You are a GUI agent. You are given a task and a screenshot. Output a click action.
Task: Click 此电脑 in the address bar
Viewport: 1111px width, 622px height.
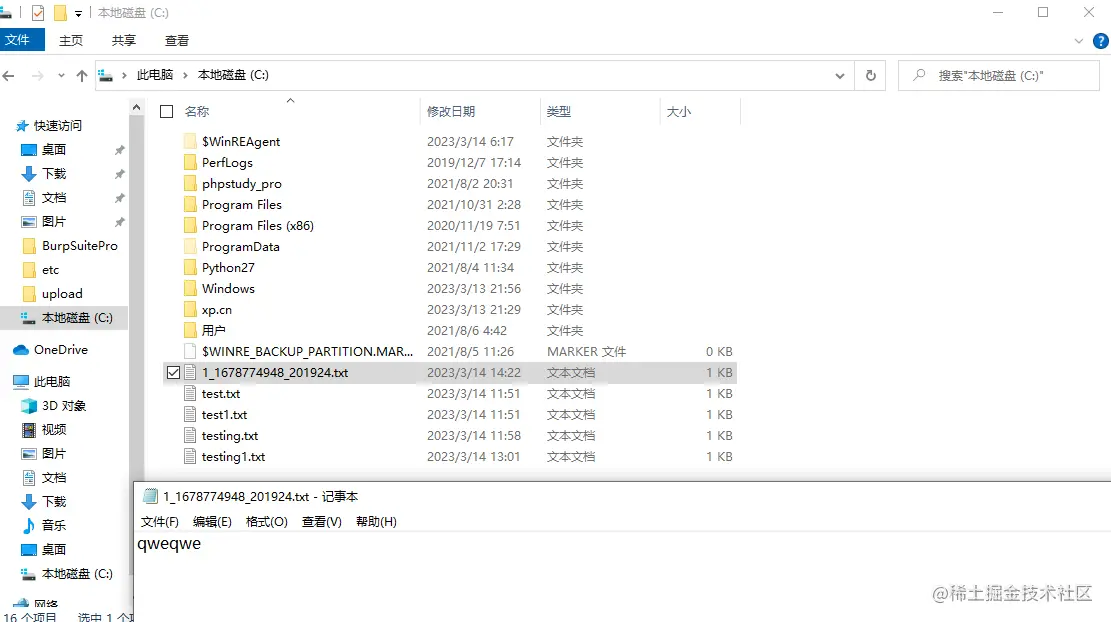pos(154,75)
